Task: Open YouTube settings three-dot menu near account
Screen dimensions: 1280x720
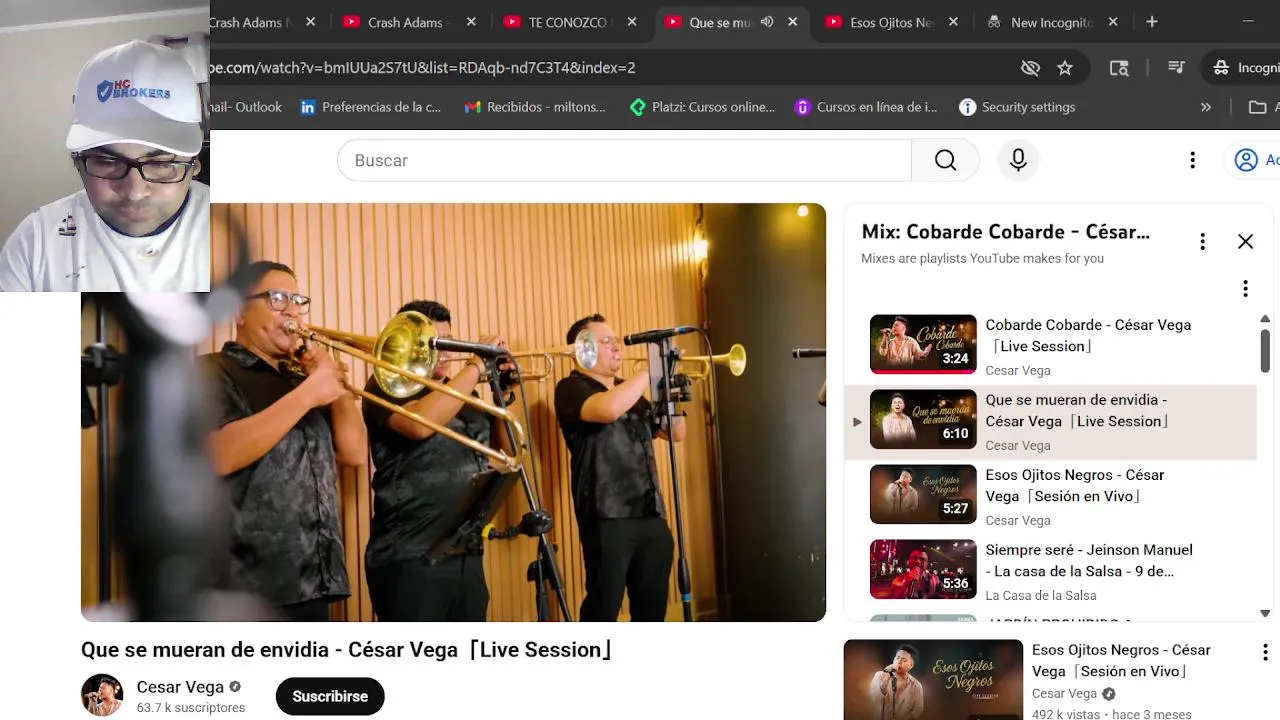Action: click(x=1192, y=160)
